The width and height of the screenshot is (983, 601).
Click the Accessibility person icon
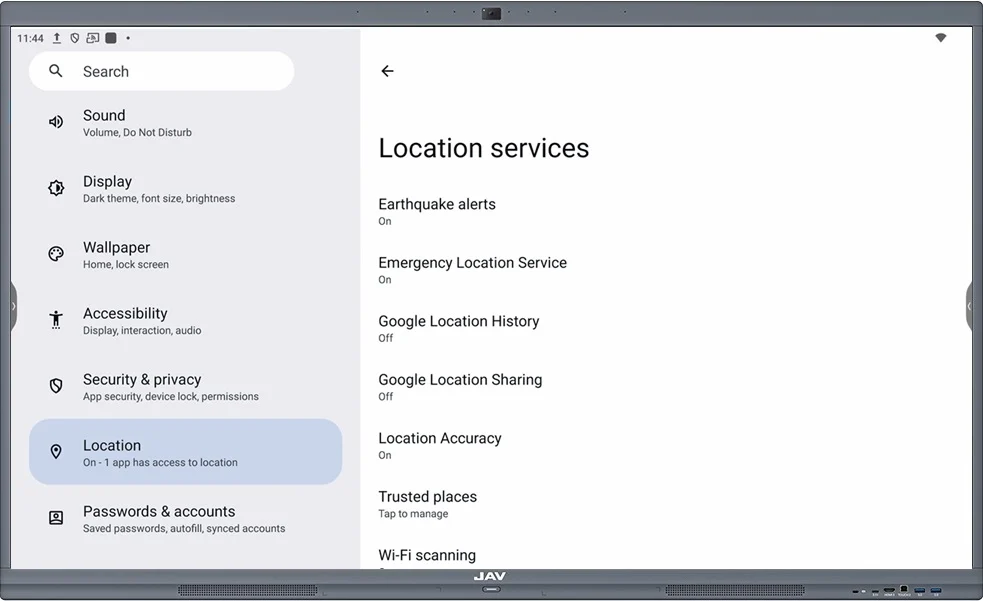(x=55, y=319)
